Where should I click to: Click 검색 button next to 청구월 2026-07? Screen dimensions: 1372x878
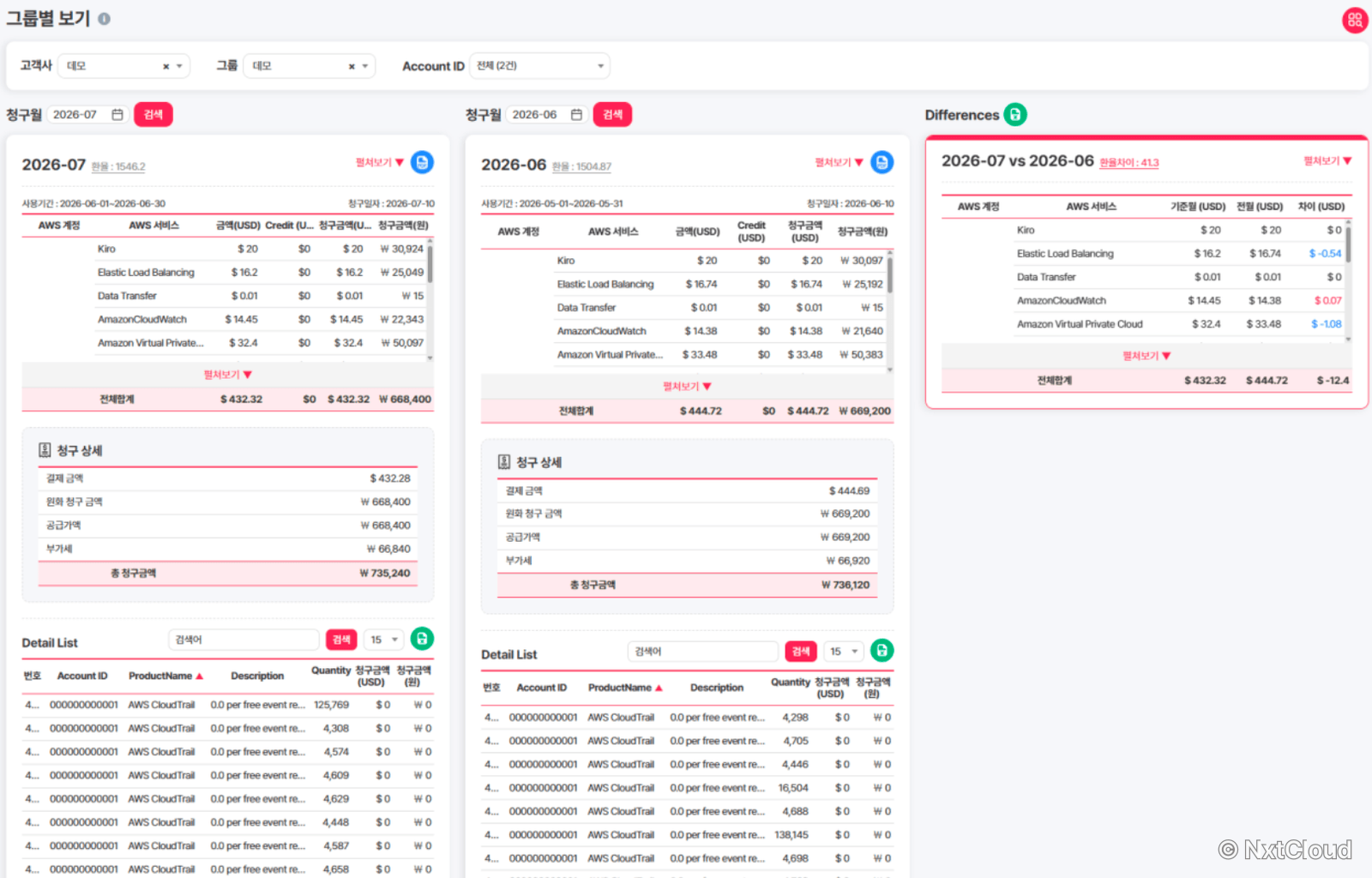click(153, 114)
